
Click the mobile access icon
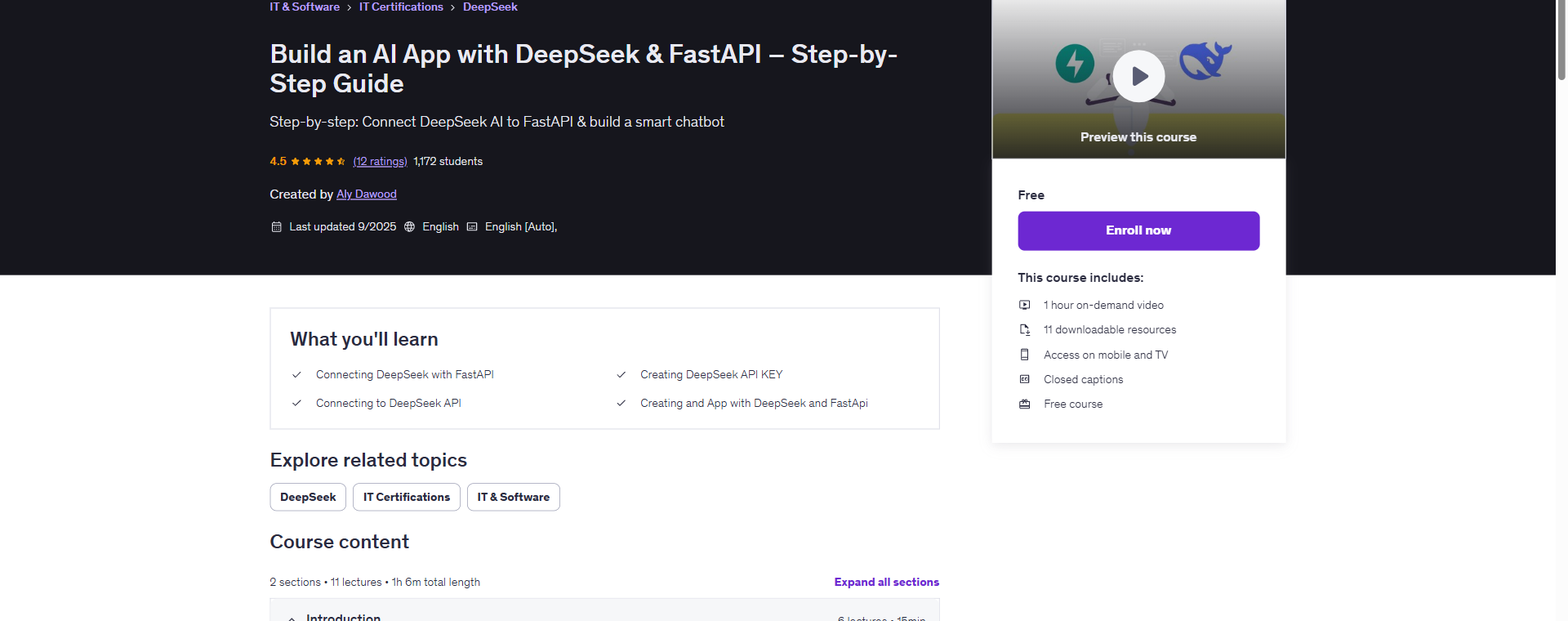[1024, 355]
